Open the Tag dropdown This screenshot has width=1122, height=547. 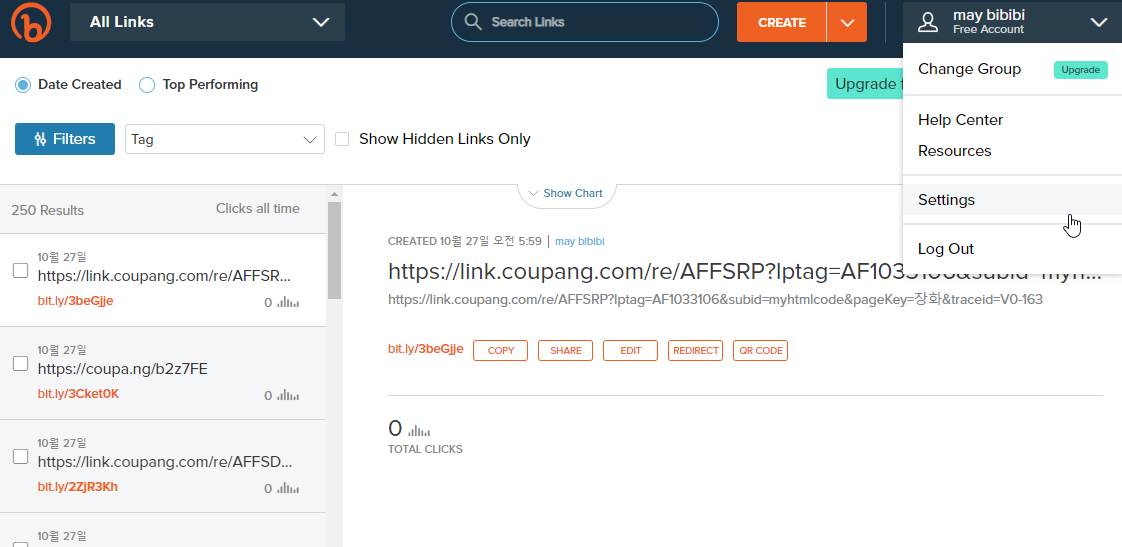pos(225,139)
